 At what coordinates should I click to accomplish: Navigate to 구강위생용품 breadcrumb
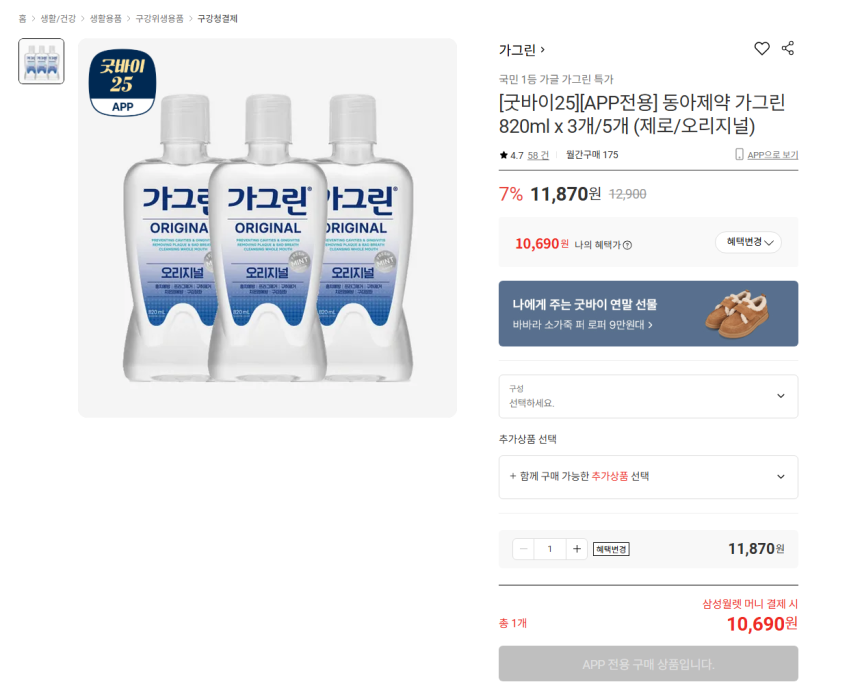point(159,19)
